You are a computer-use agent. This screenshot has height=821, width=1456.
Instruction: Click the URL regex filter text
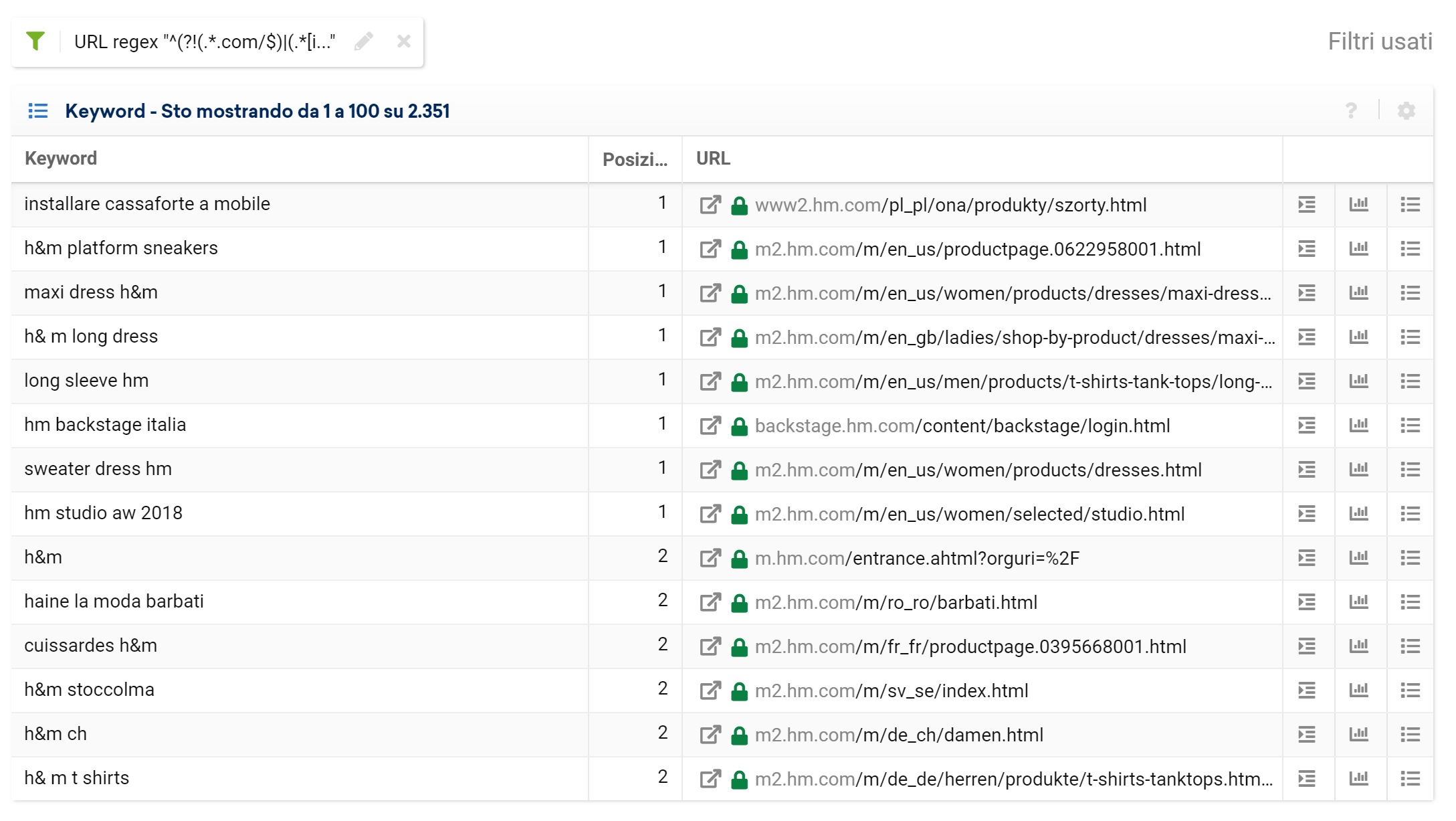click(205, 42)
